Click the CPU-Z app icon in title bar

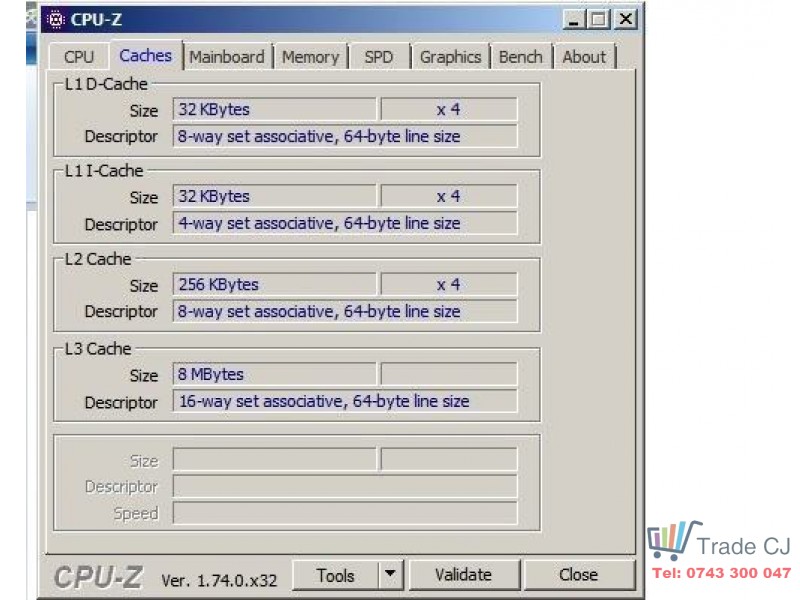pos(56,19)
